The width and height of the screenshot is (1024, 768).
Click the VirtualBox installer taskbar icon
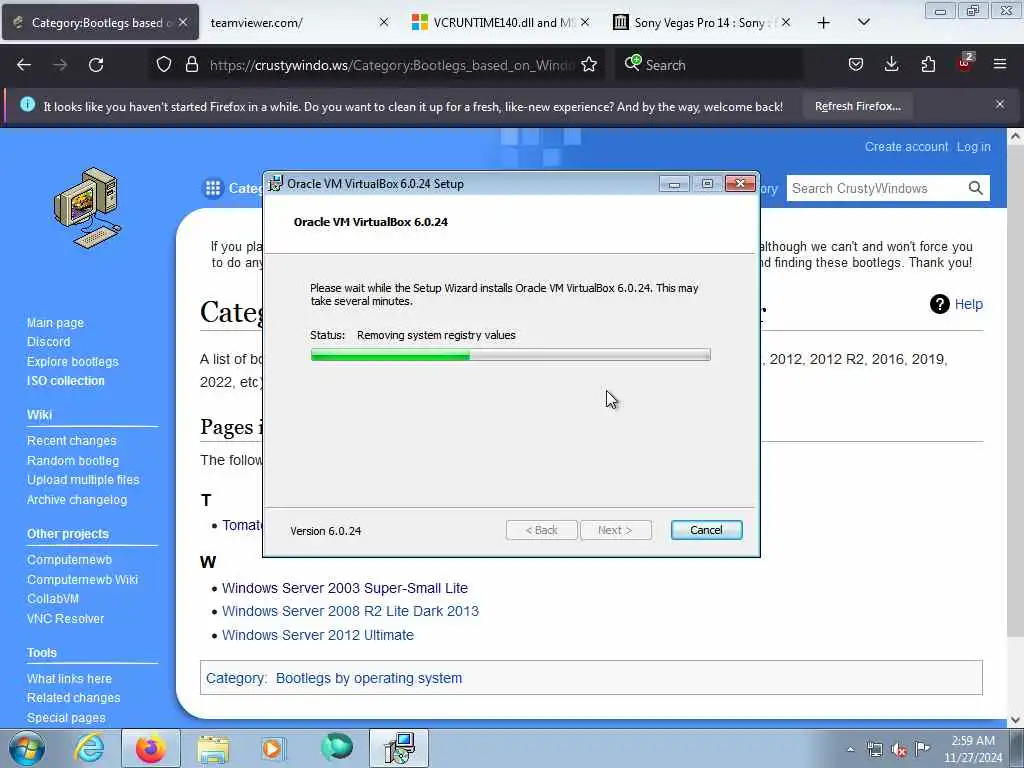[x=399, y=748]
